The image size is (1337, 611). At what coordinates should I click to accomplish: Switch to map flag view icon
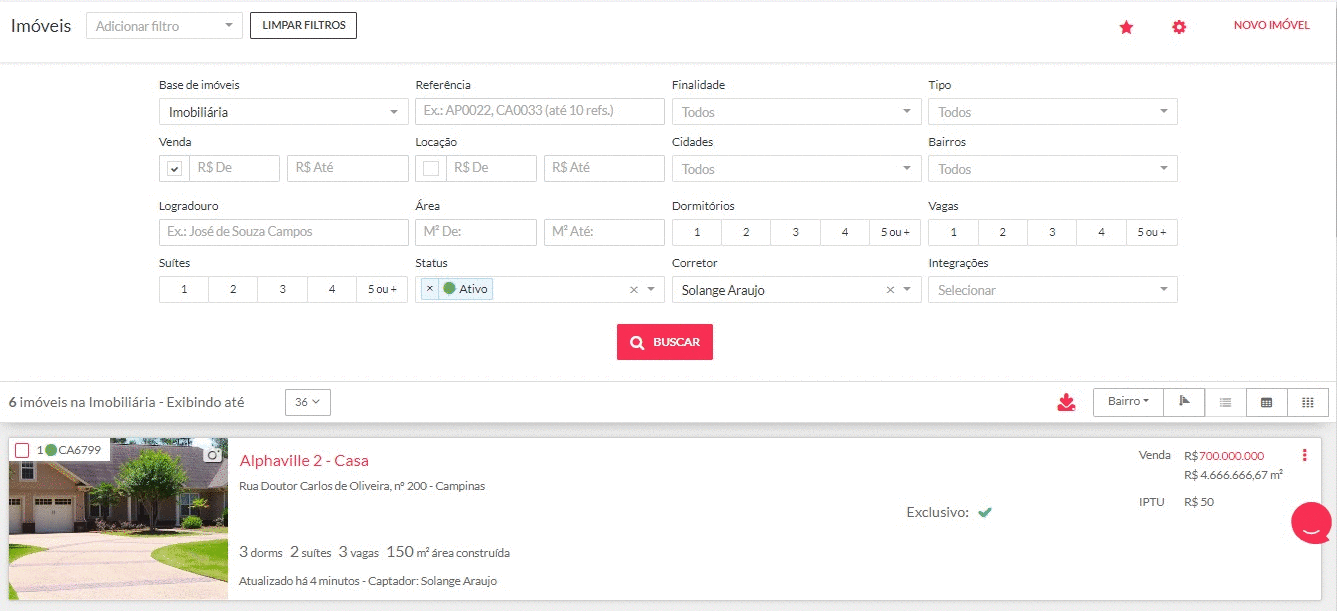point(1184,402)
